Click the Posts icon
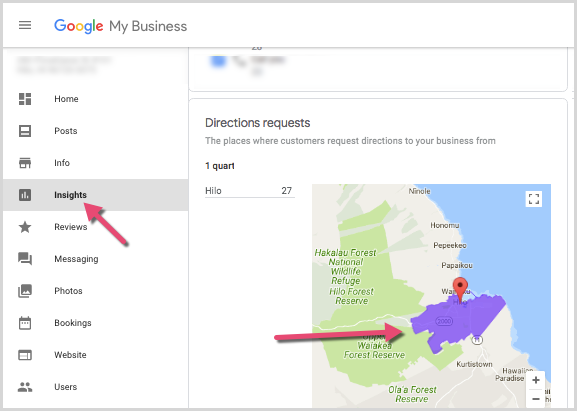Image resolution: width=577 pixels, height=411 pixels. coord(25,131)
